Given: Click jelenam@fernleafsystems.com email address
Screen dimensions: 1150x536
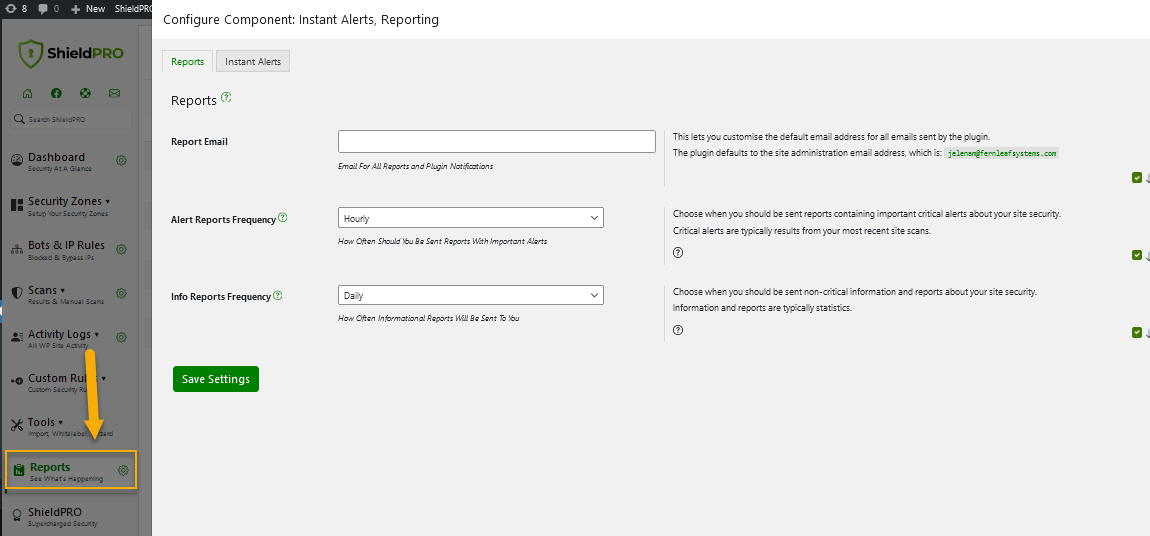Looking at the screenshot, I should (x=1002, y=154).
